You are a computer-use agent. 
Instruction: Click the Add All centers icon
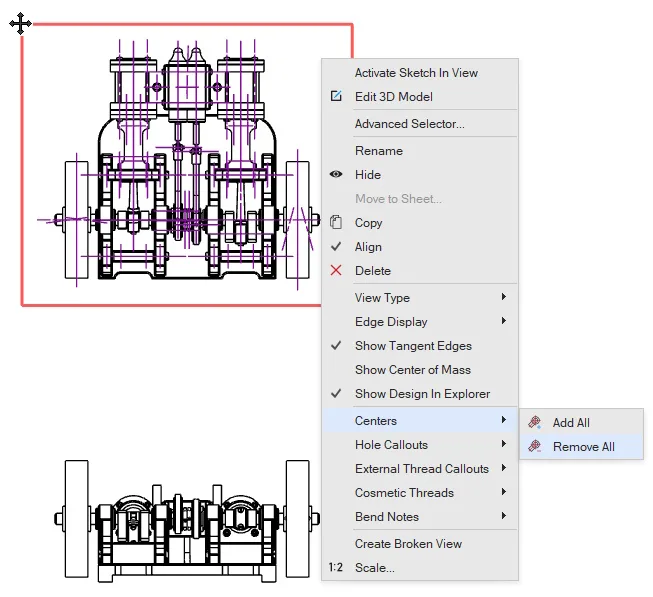(x=535, y=423)
